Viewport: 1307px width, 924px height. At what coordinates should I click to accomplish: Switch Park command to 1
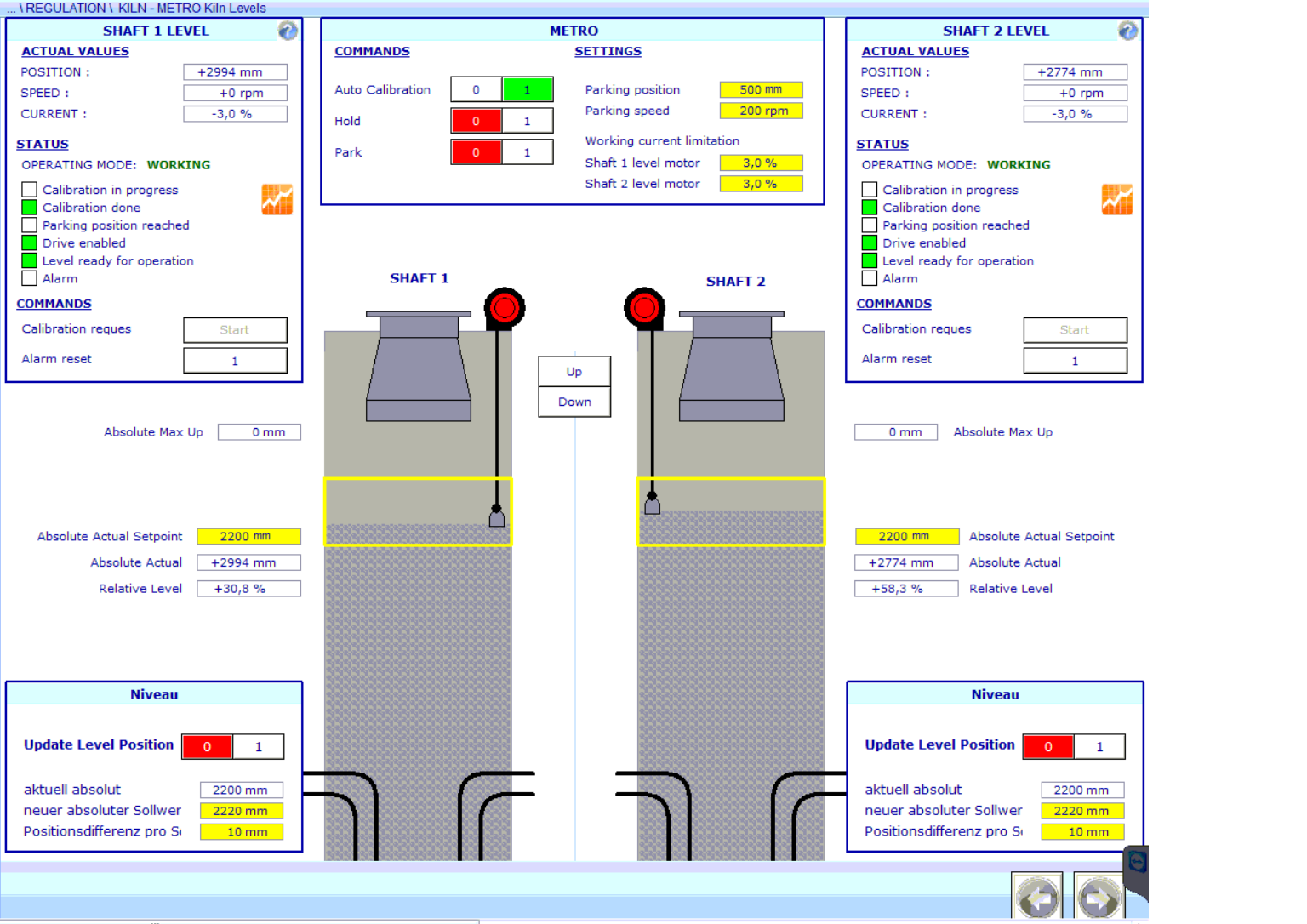(528, 152)
